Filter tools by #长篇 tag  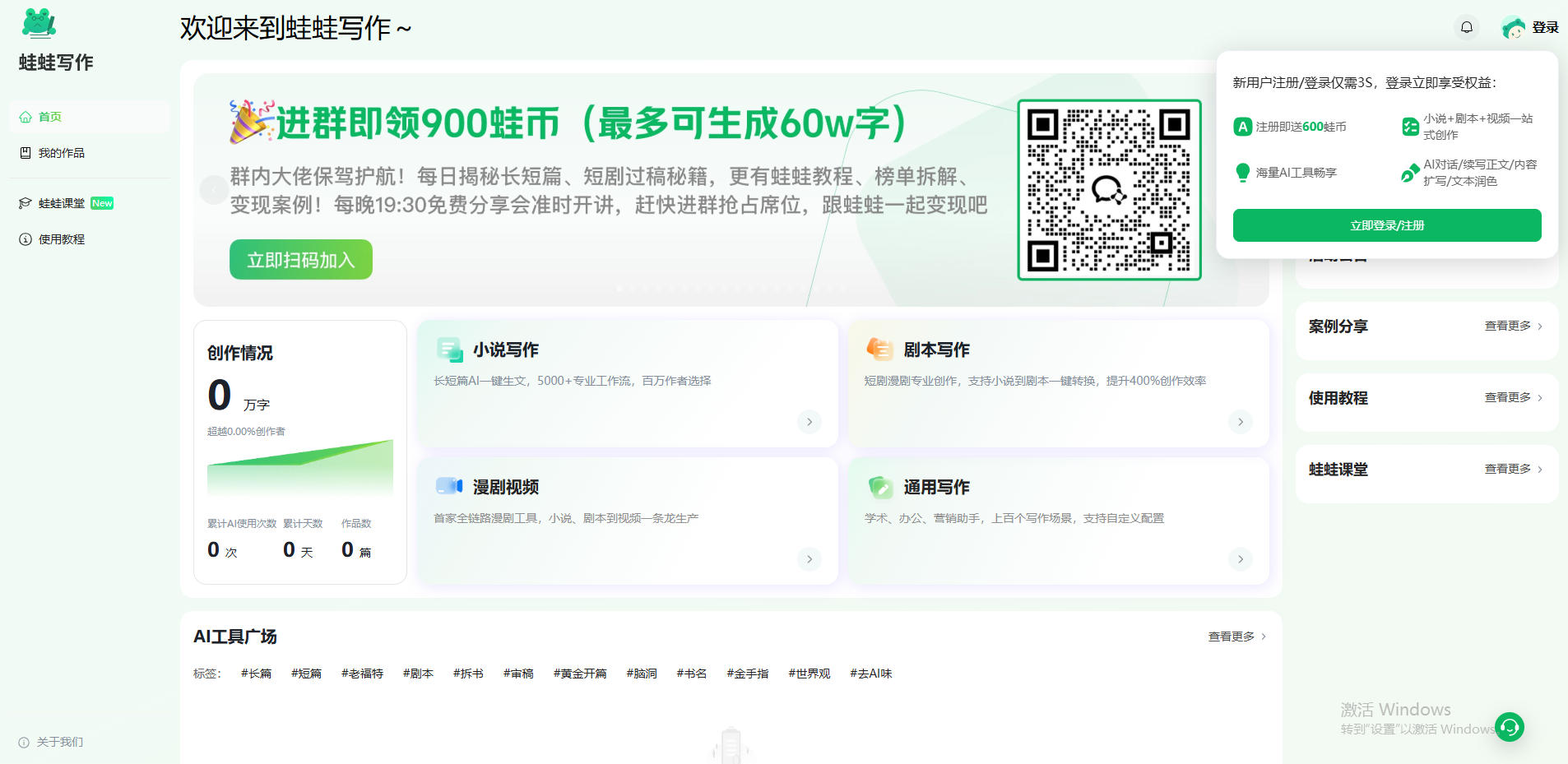coord(256,674)
